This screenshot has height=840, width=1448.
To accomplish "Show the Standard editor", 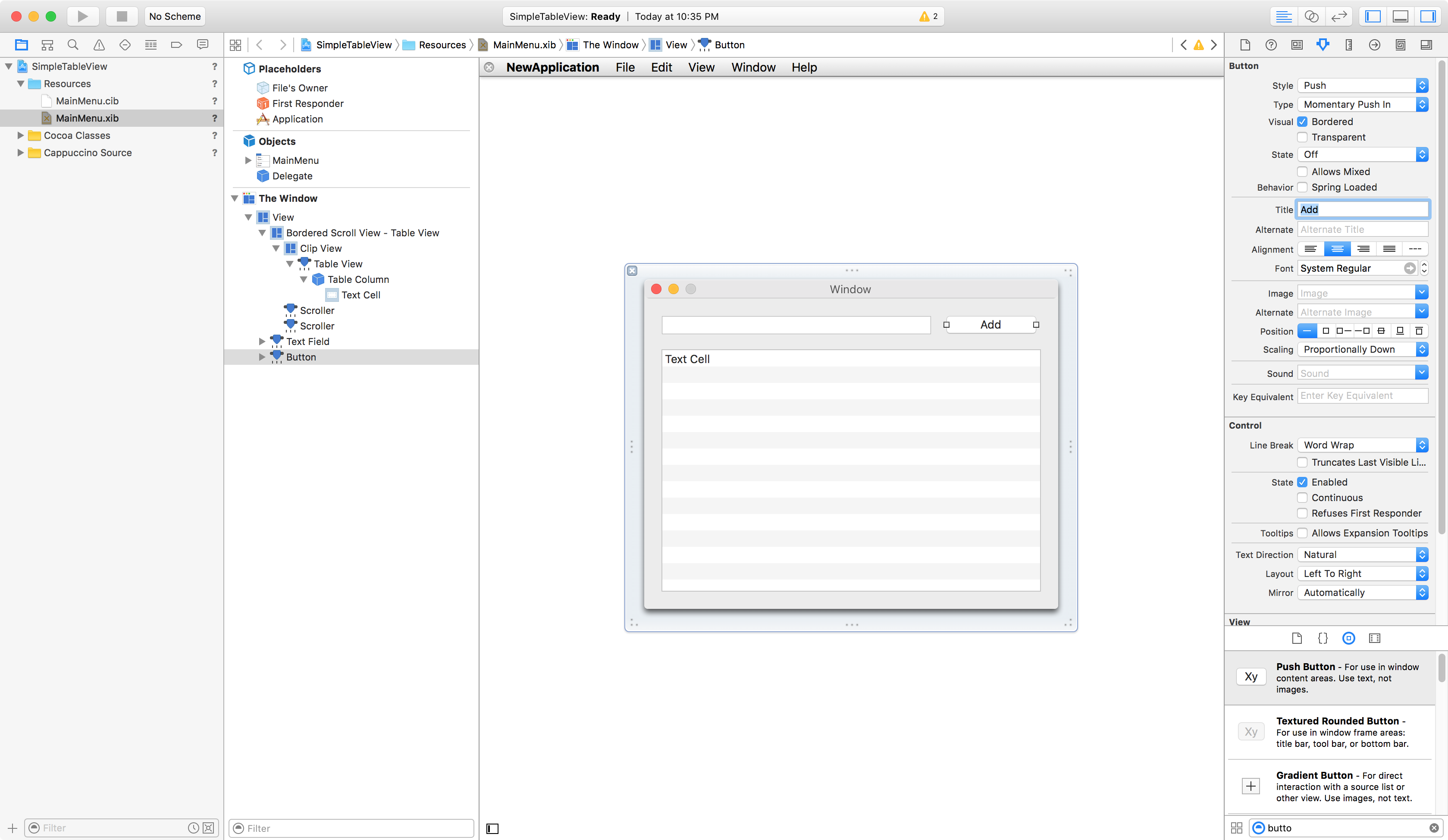I will [x=1284, y=16].
